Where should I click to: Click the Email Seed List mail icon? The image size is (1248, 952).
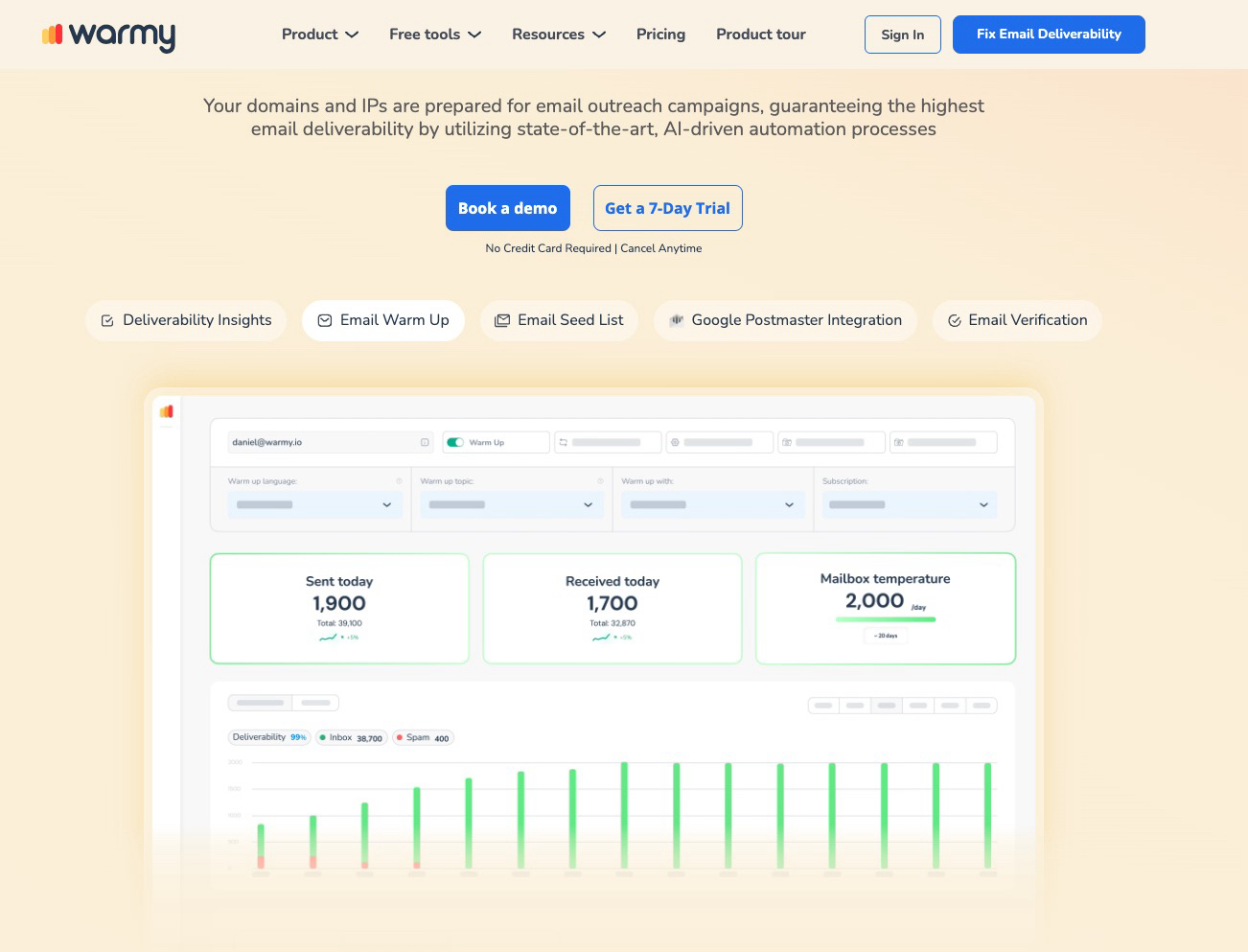click(x=502, y=321)
